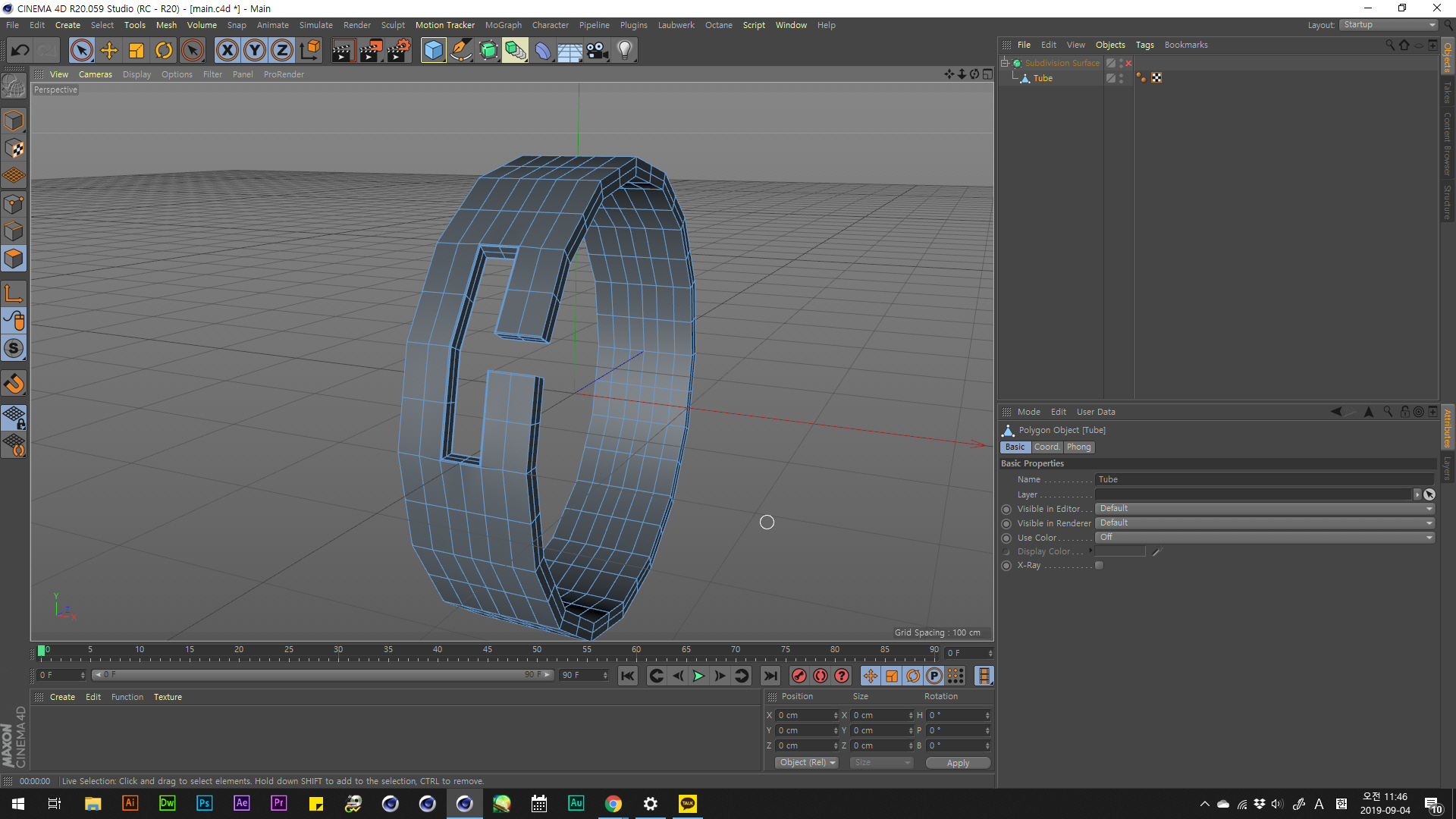1456x819 pixels.
Task: Toggle Y axis lock
Action: tap(255, 51)
